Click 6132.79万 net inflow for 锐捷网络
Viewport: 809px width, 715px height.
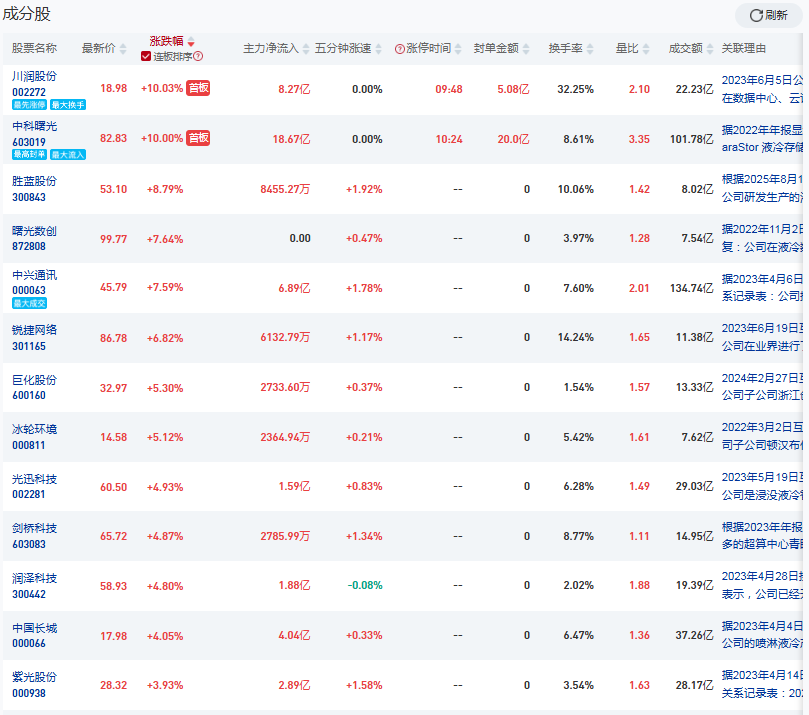tap(285, 337)
